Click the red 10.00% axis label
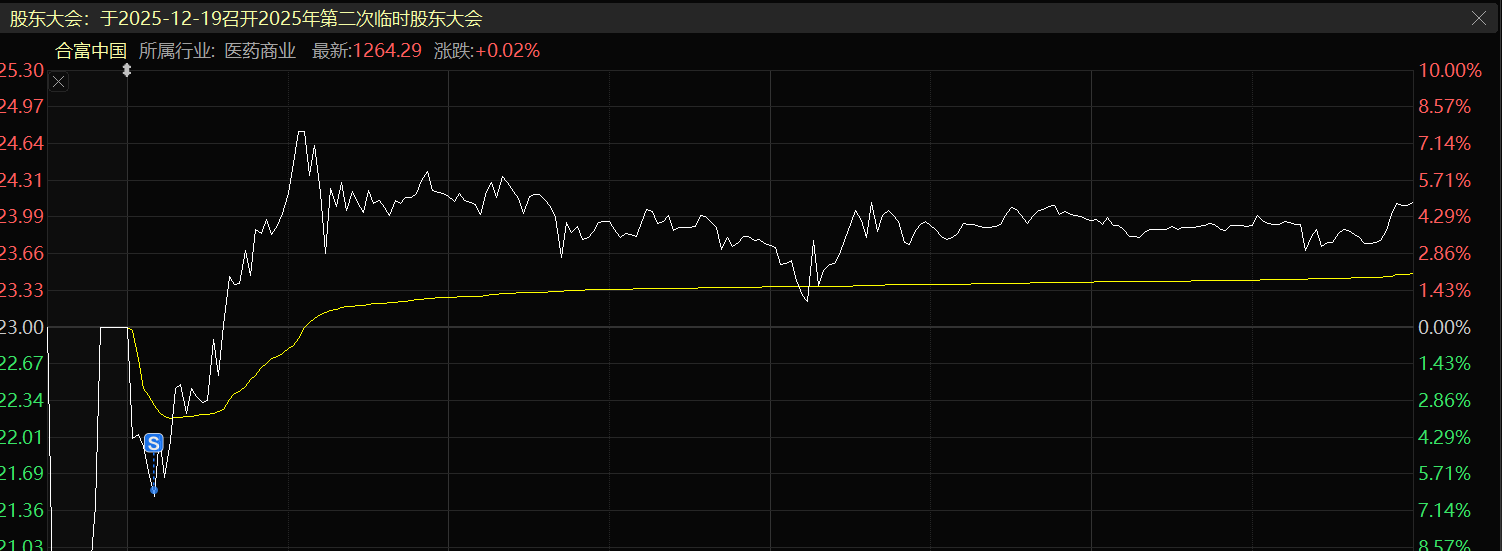The width and height of the screenshot is (1502, 551). coord(1448,70)
